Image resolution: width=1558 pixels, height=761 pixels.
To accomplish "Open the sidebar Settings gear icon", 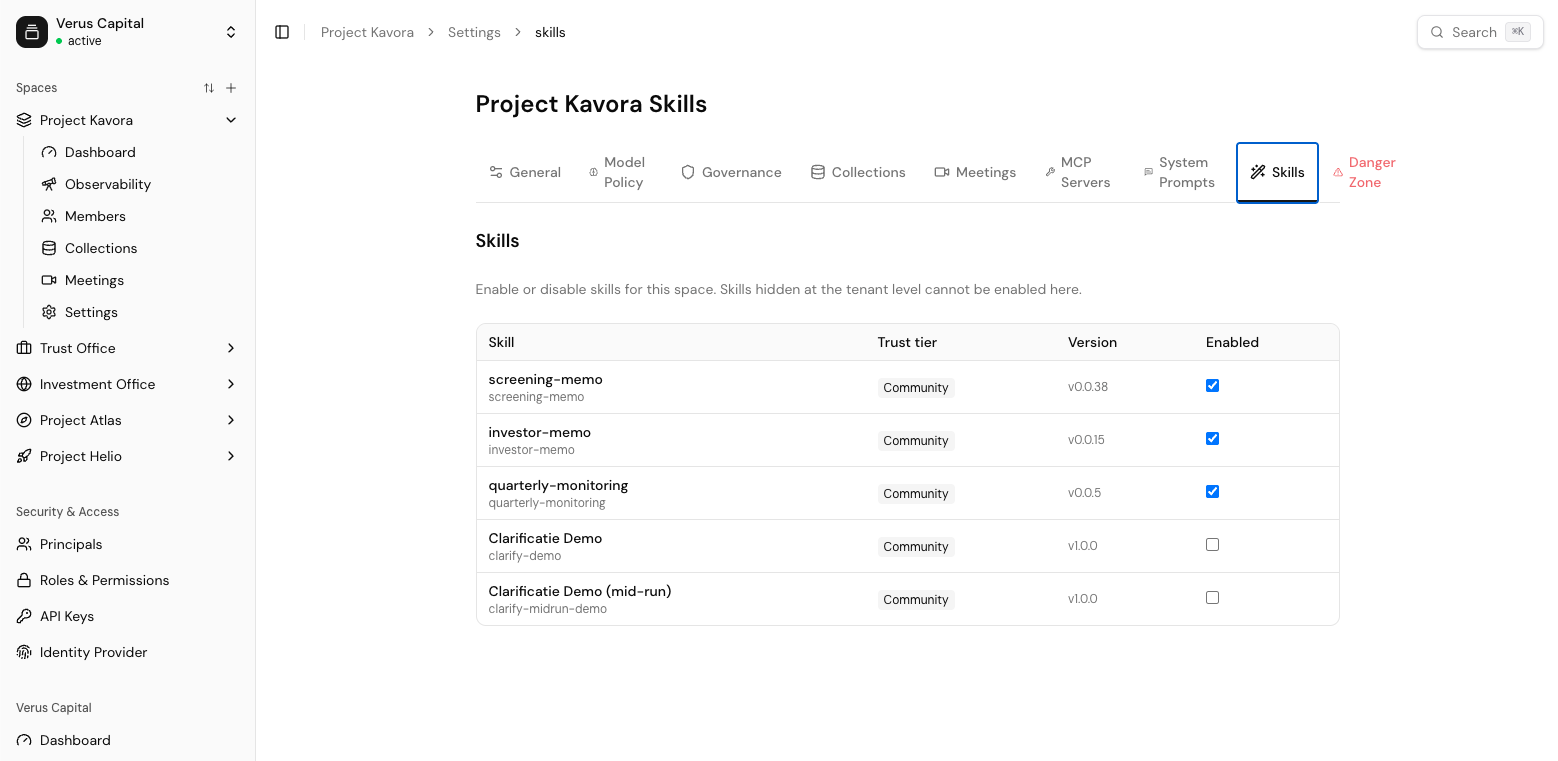I will (49, 312).
